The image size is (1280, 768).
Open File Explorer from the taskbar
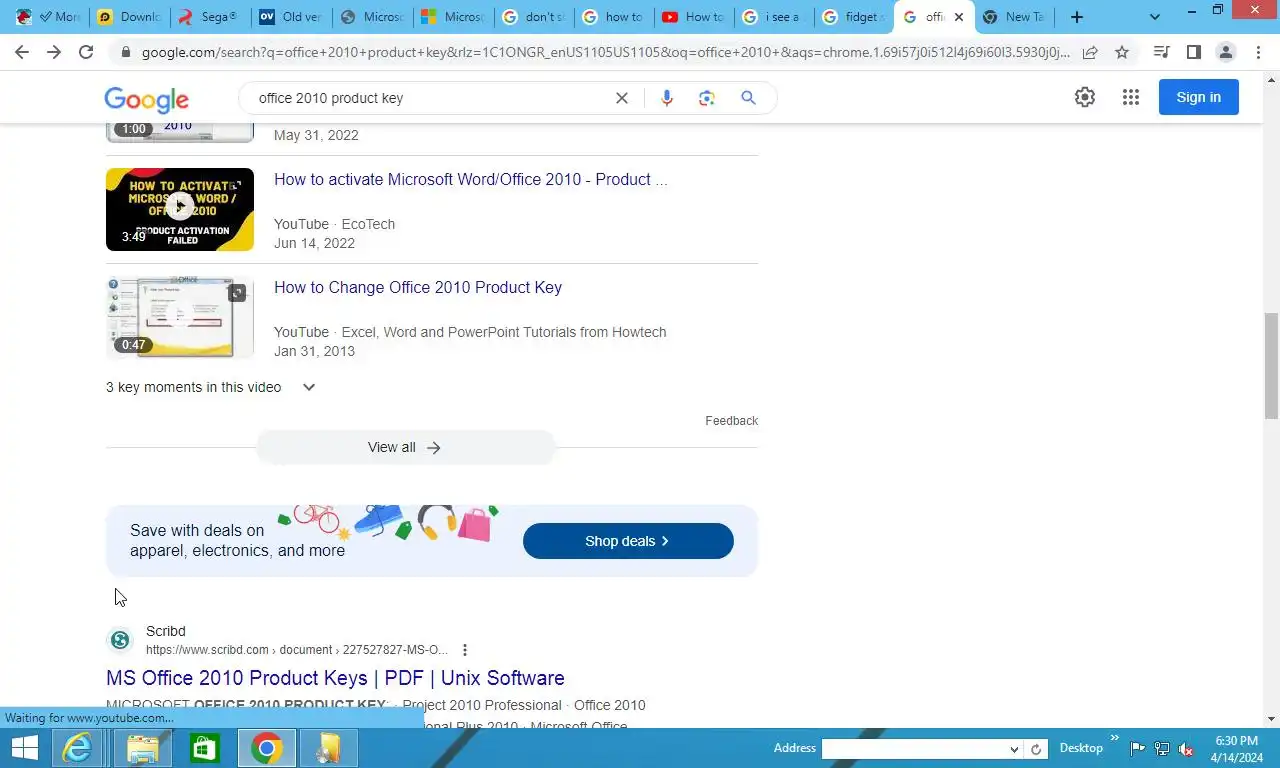[x=143, y=748]
